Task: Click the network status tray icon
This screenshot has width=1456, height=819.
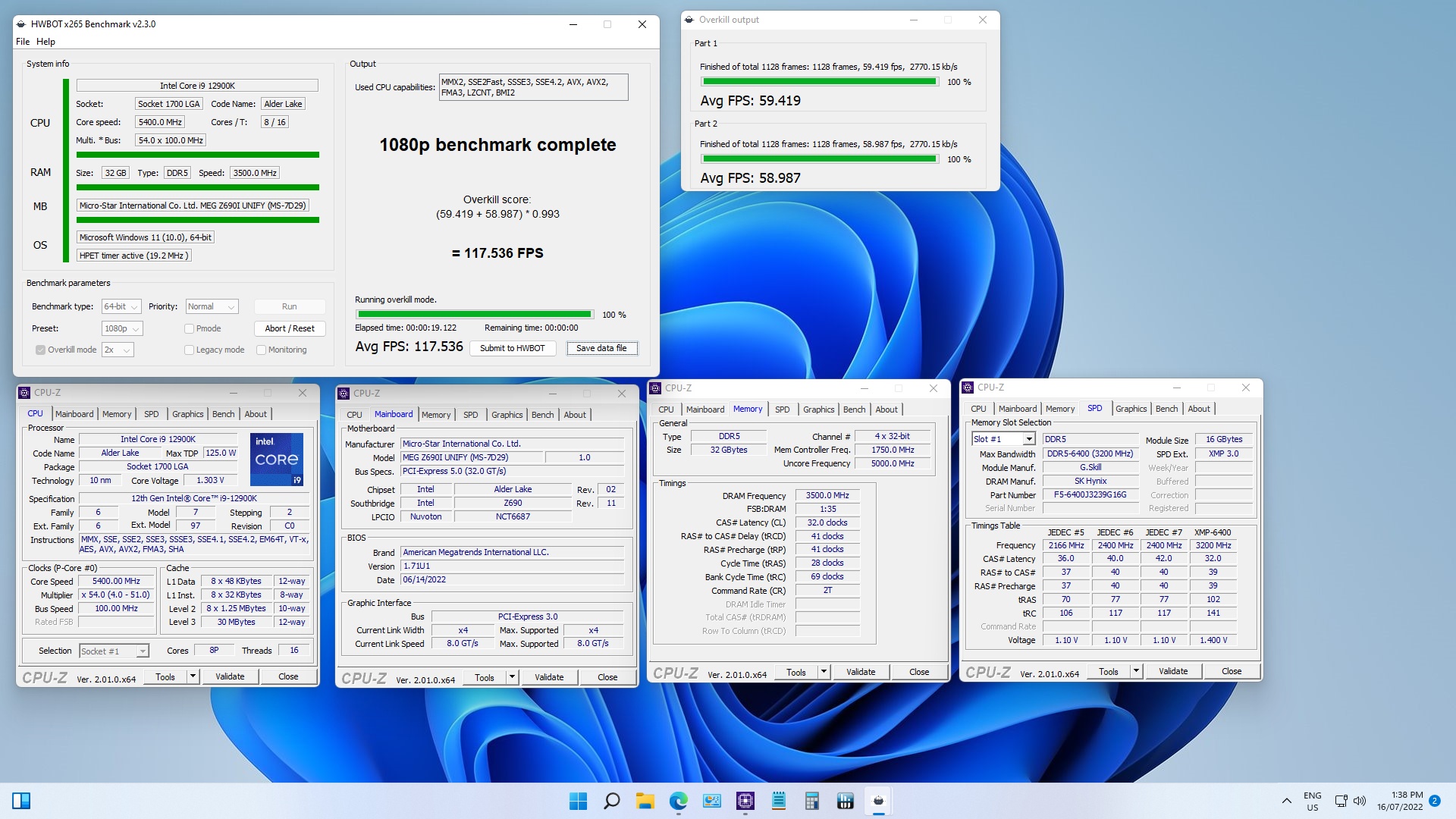Action: point(1341,801)
